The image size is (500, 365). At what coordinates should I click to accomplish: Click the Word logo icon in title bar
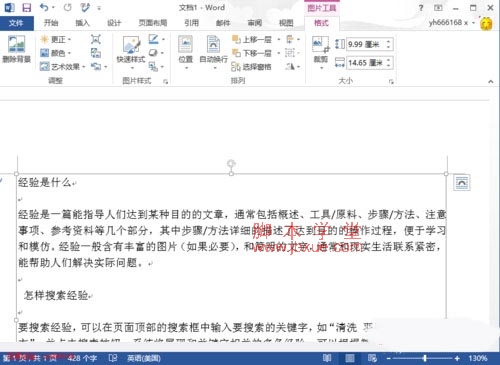click(9, 7)
